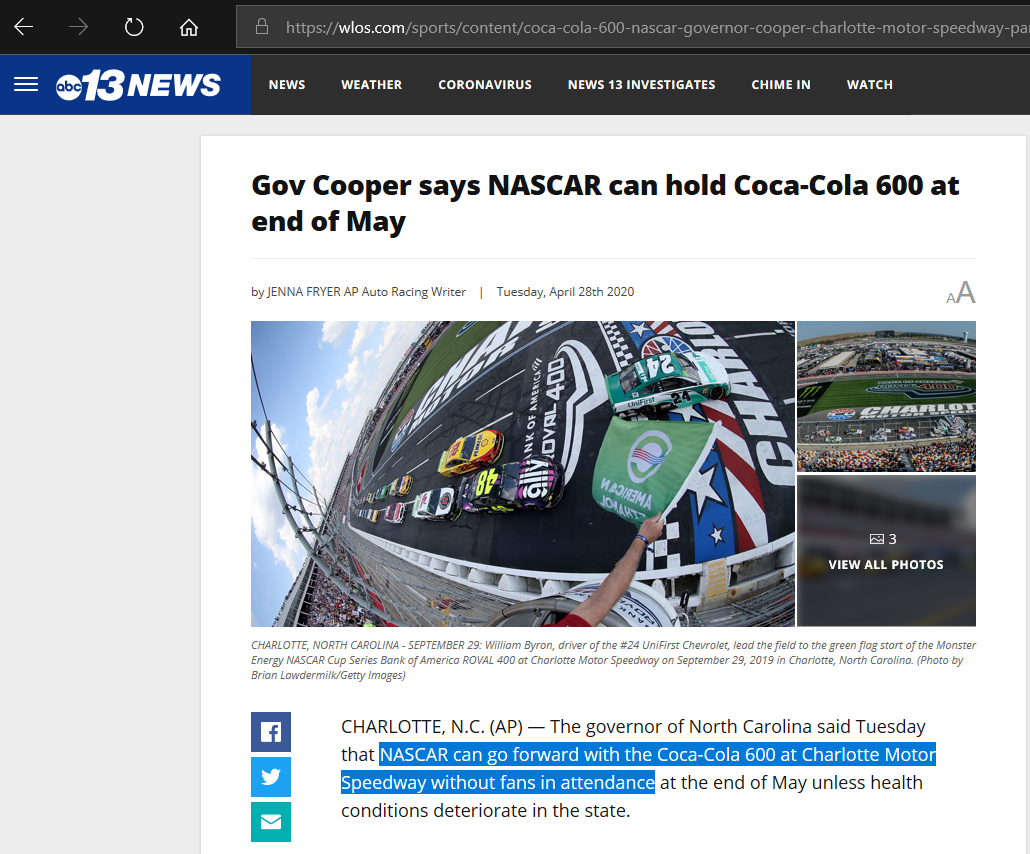
Task: Open the CORONAVIRUS navigation item
Action: 485,85
